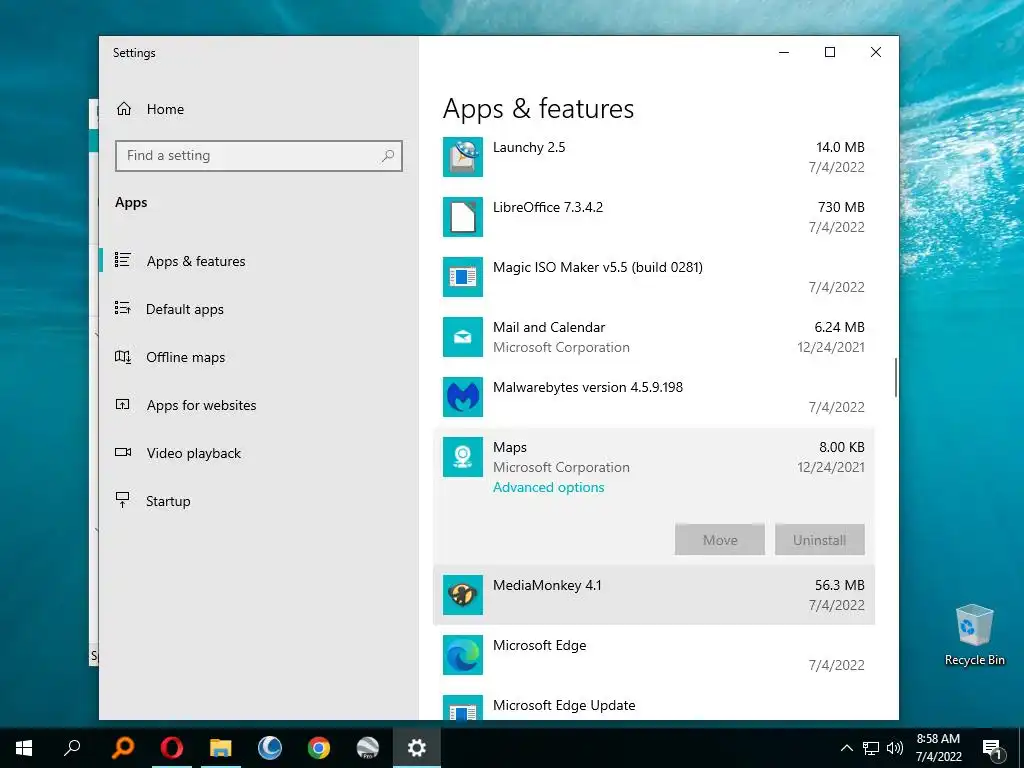
Task: Click the Maps app icon
Action: pyautogui.click(x=462, y=457)
